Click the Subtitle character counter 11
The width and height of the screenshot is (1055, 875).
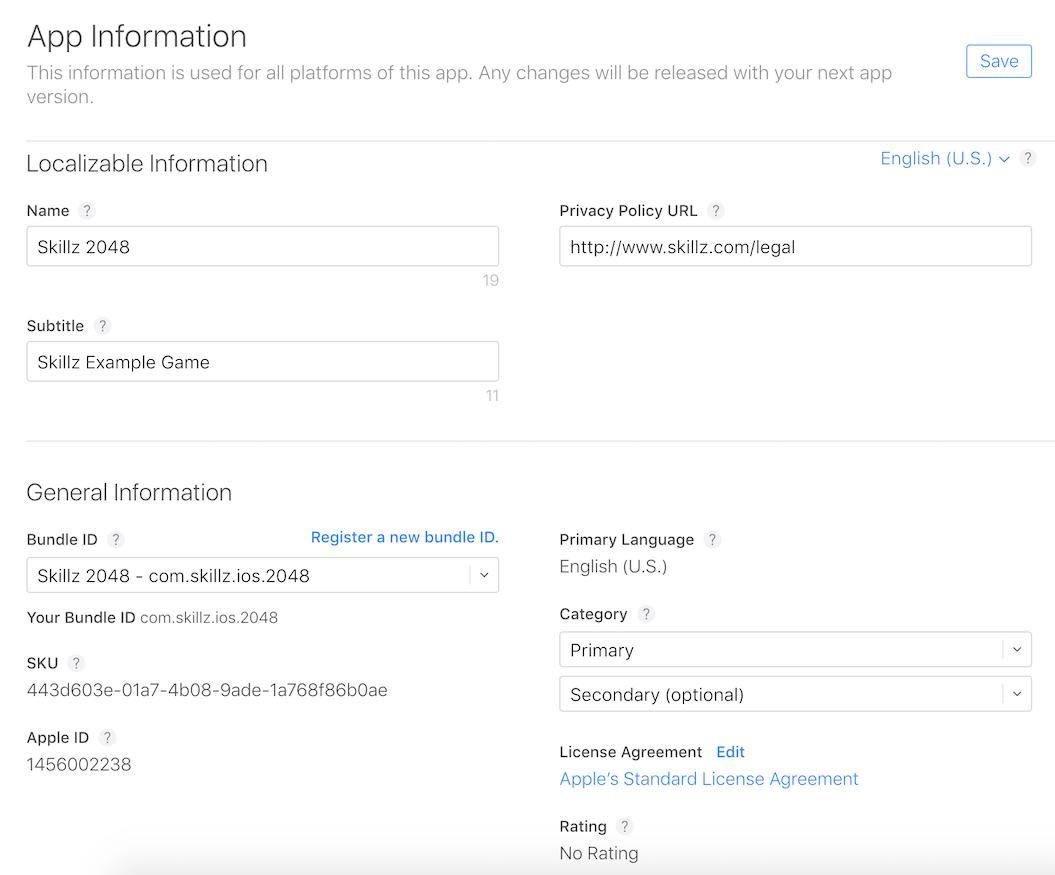[492, 396]
